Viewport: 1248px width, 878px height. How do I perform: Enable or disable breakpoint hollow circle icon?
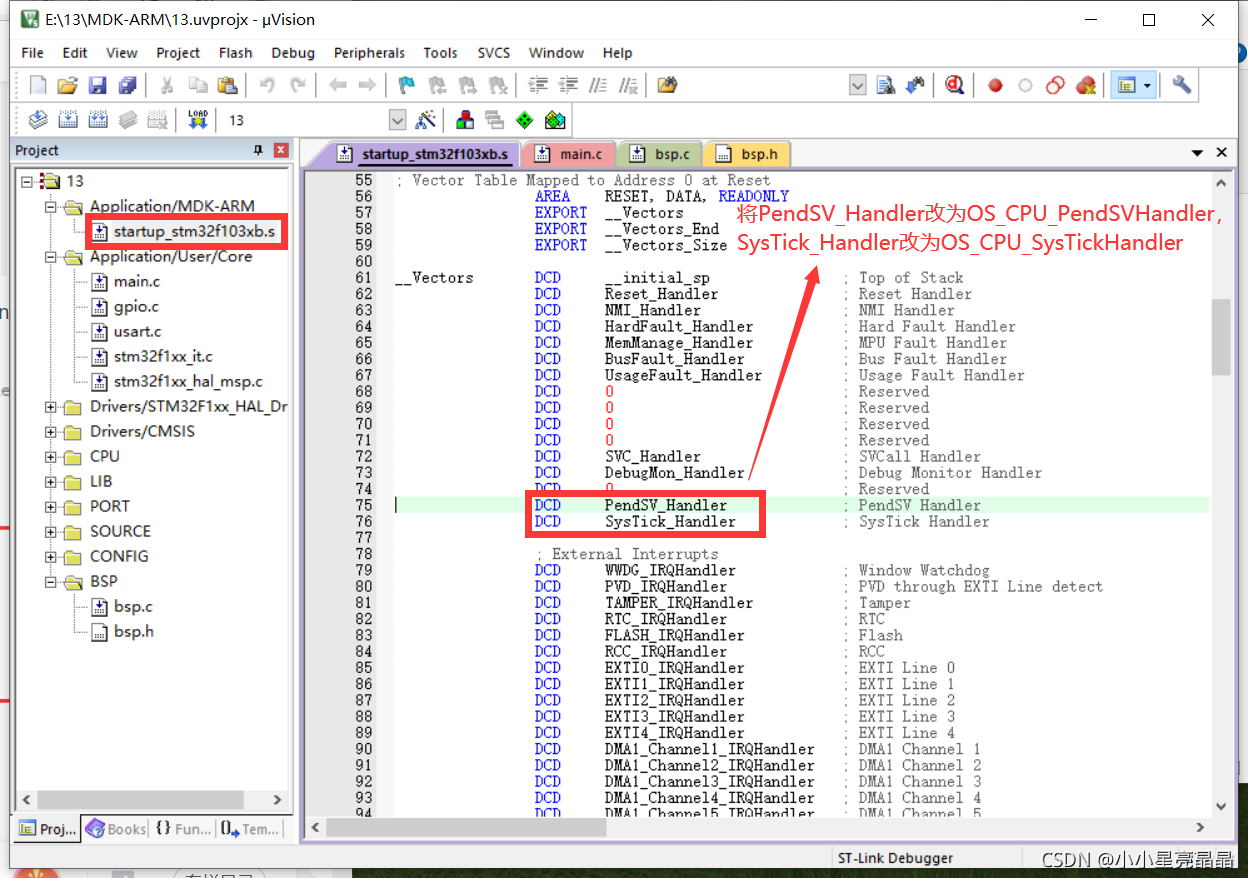[x=1025, y=85]
